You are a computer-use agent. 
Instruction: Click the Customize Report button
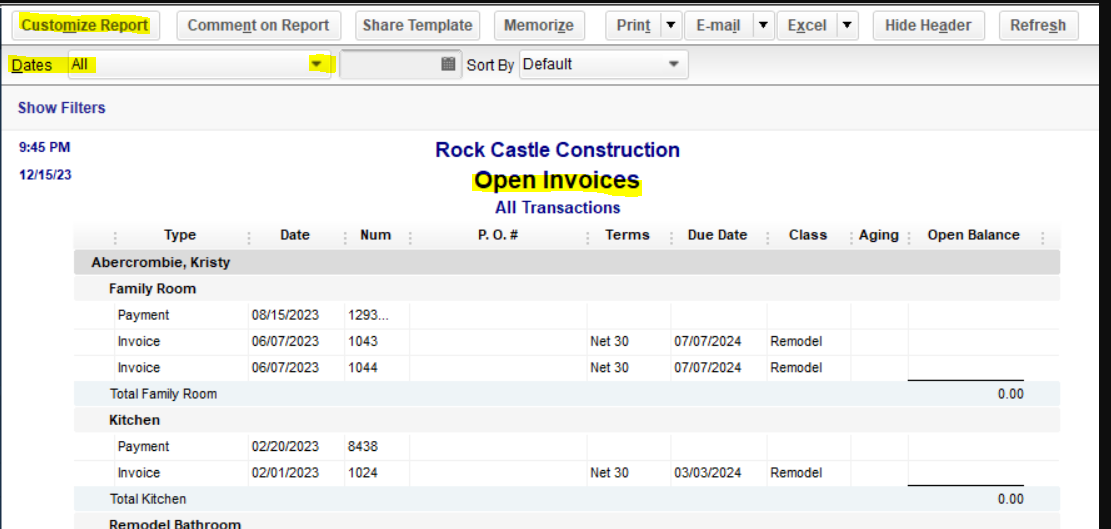[x=85, y=25]
